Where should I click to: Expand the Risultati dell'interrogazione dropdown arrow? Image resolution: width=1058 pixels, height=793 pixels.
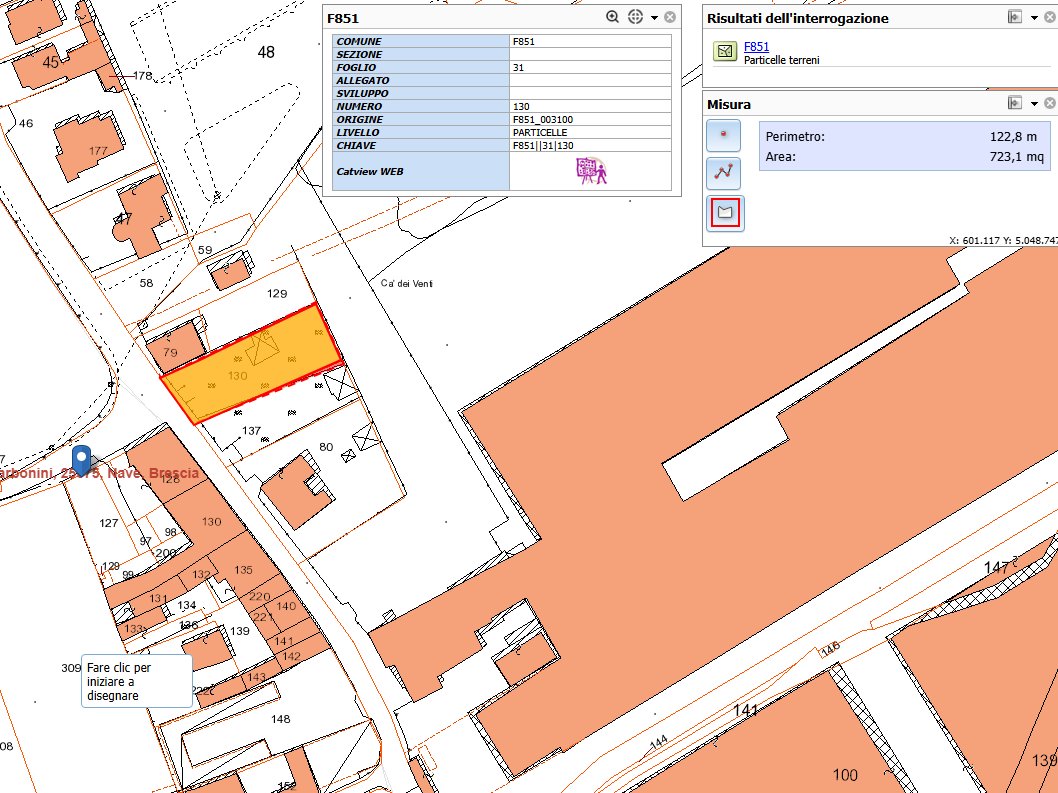point(1034,19)
